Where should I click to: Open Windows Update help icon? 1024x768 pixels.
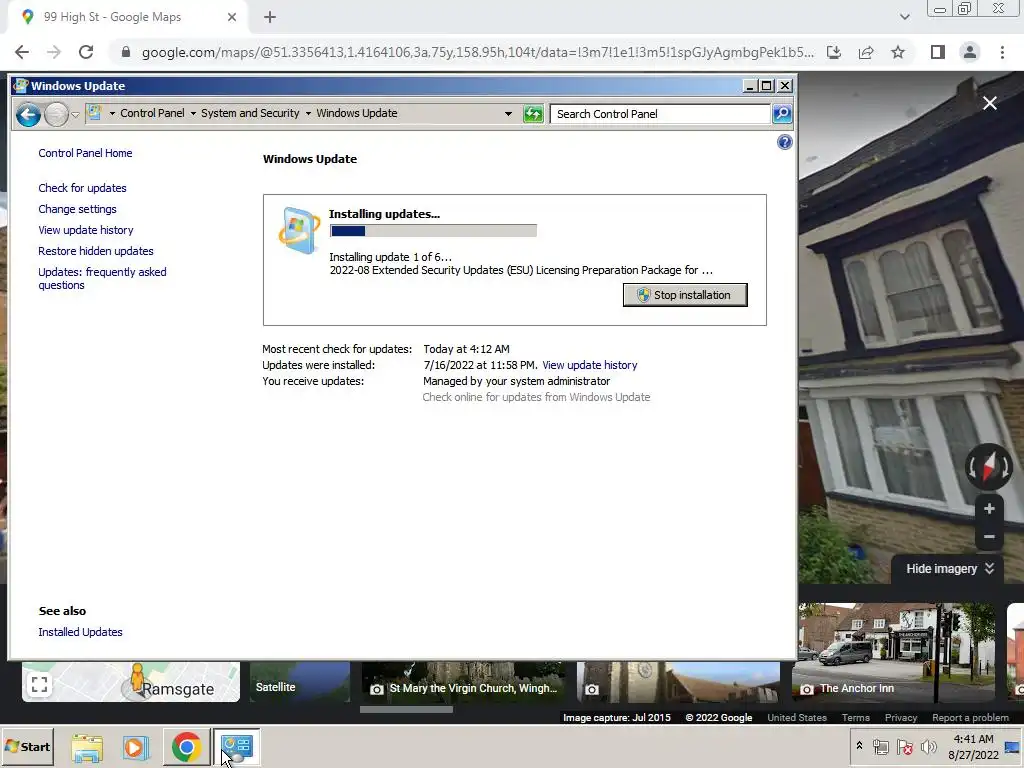(x=784, y=142)
